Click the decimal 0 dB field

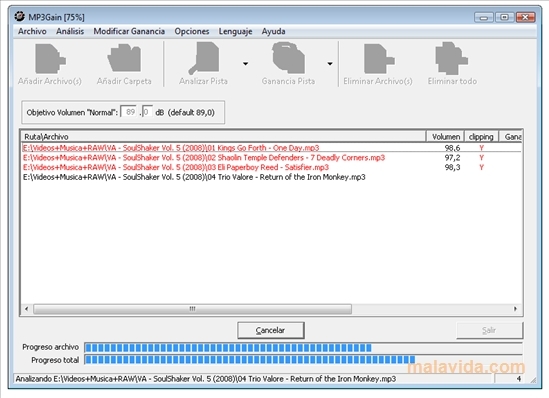[147, 112]
